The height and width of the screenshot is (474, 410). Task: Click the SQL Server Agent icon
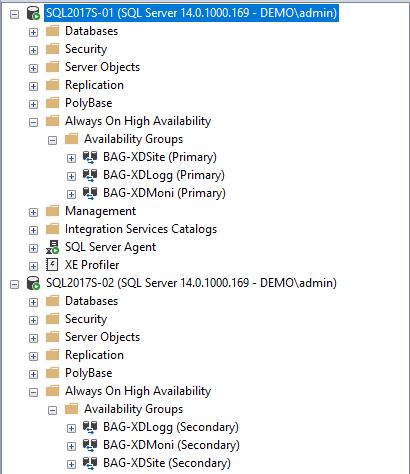pyautogui.click(x=52, y=247)
